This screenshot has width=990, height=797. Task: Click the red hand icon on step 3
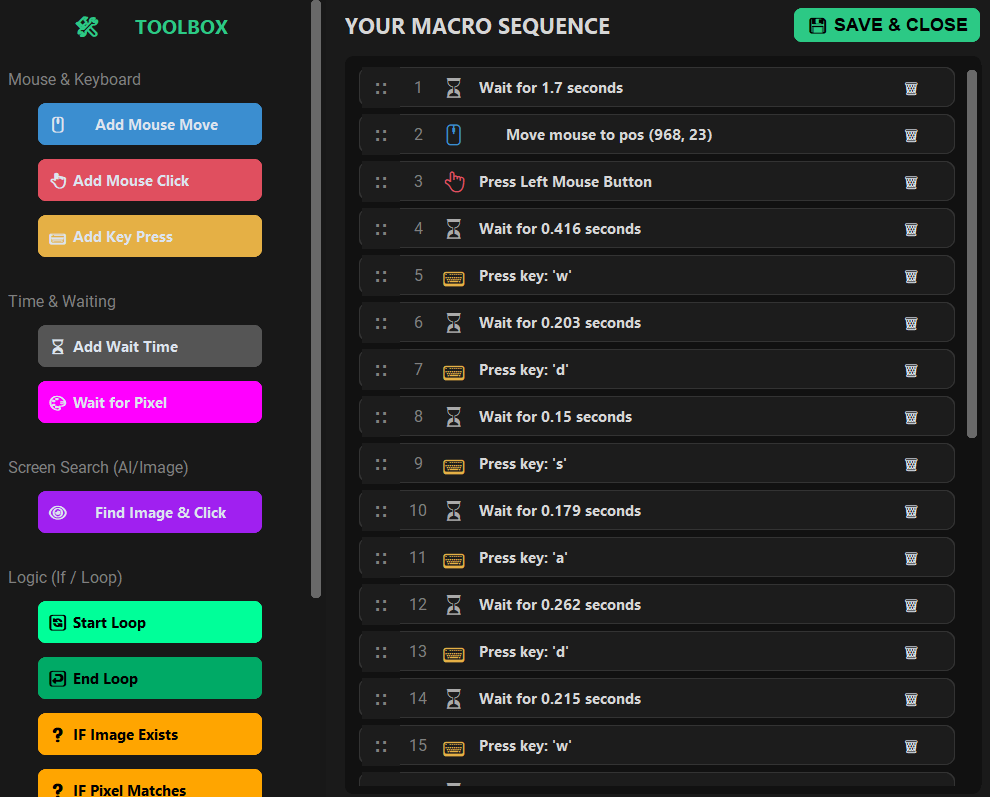(455, 182)
